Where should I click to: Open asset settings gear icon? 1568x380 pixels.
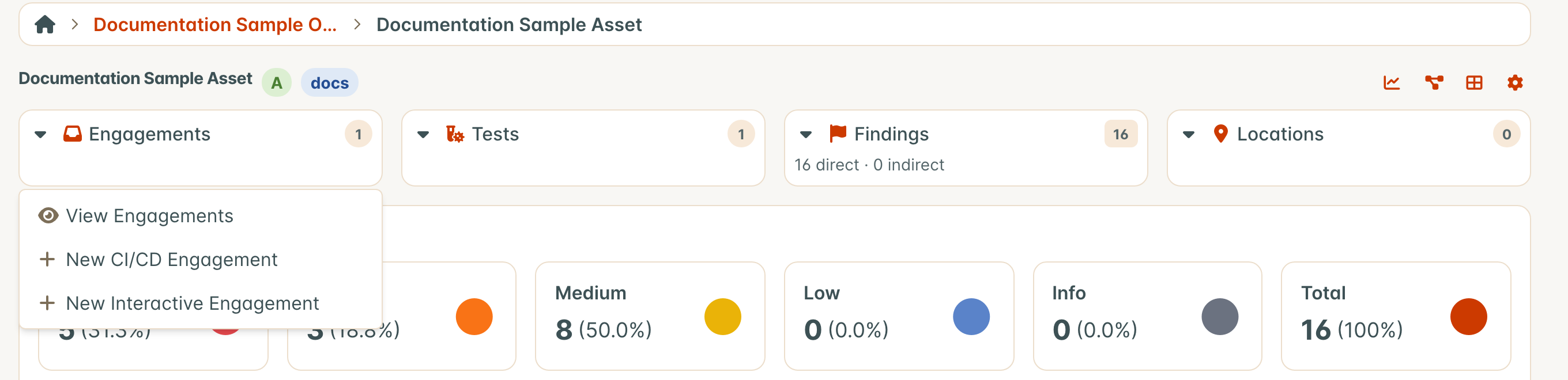coord(1515,83)
